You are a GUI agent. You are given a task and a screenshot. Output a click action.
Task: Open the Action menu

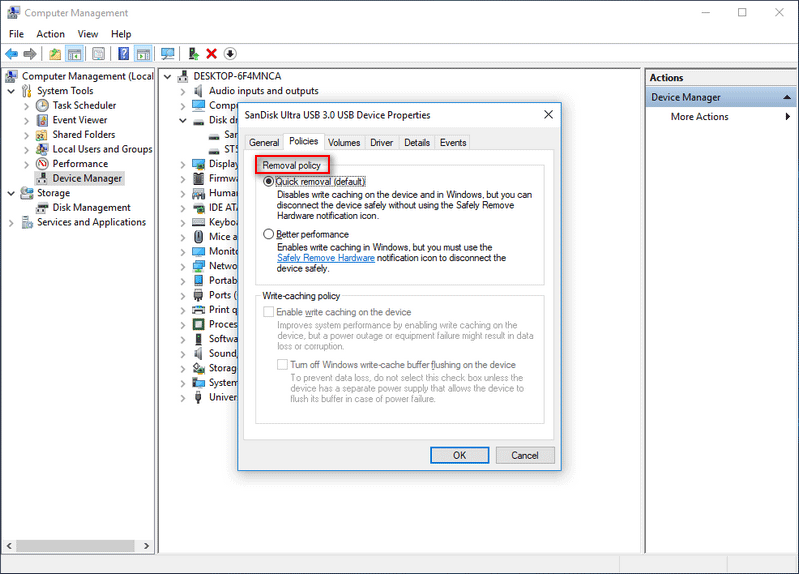tap(50, 34)
